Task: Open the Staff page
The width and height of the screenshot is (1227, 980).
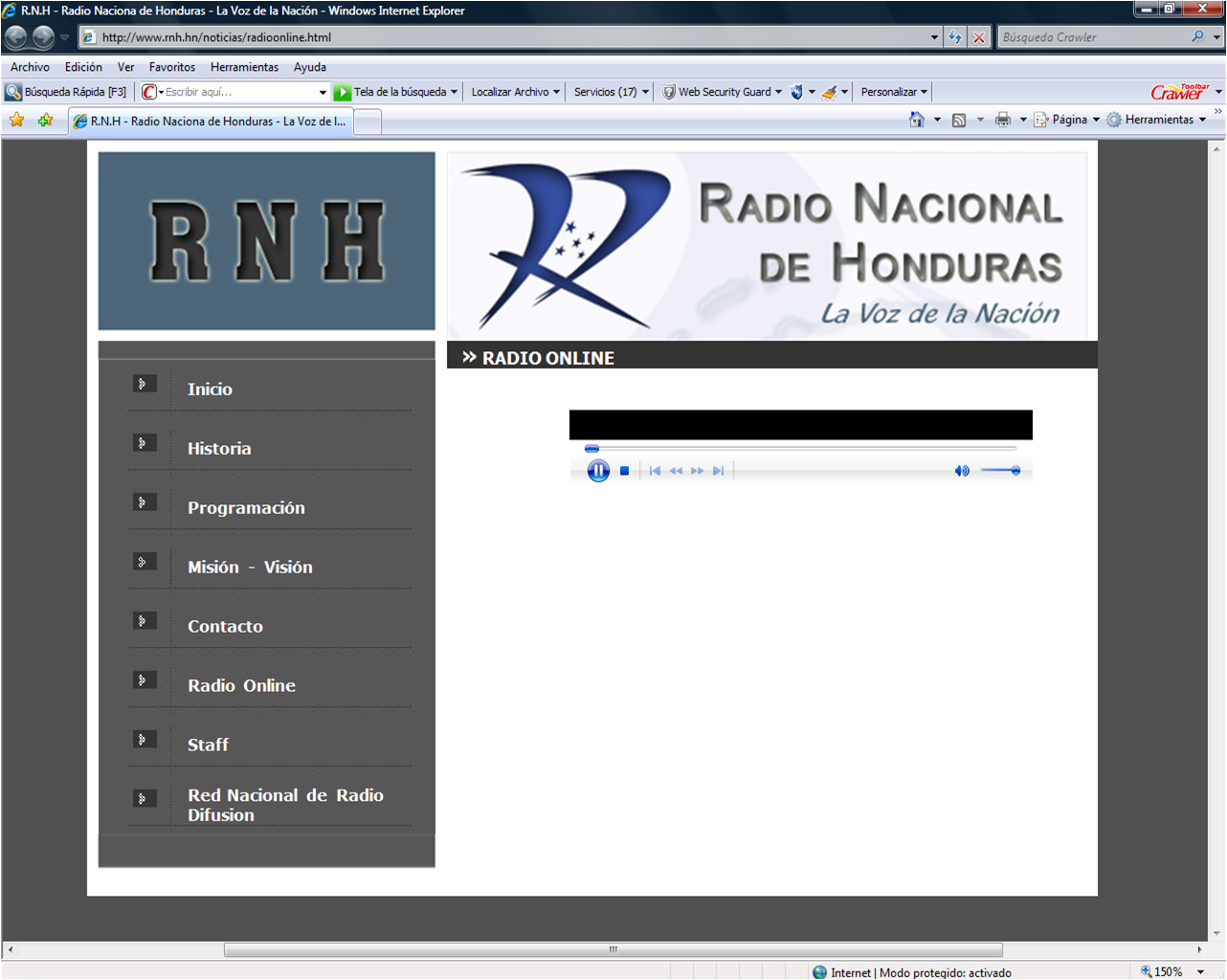Action: [208, 746]
